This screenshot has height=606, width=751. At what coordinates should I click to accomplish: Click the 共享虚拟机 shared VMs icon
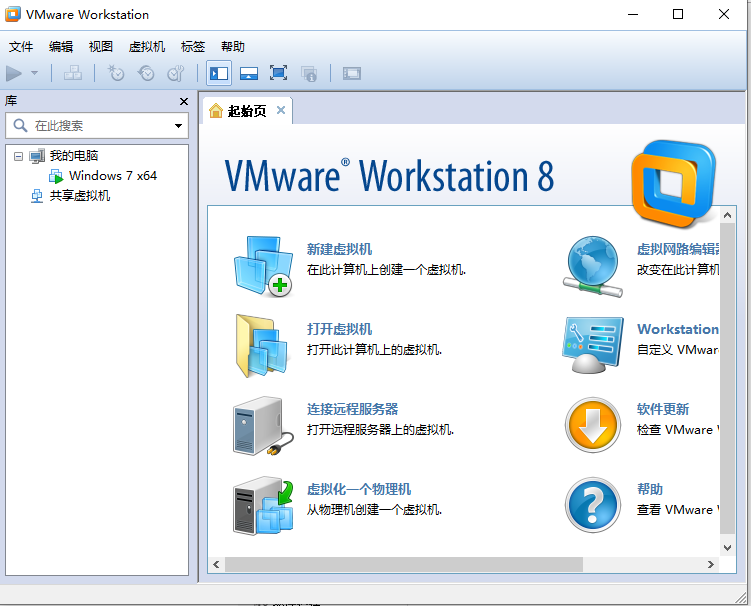[37, 196]
